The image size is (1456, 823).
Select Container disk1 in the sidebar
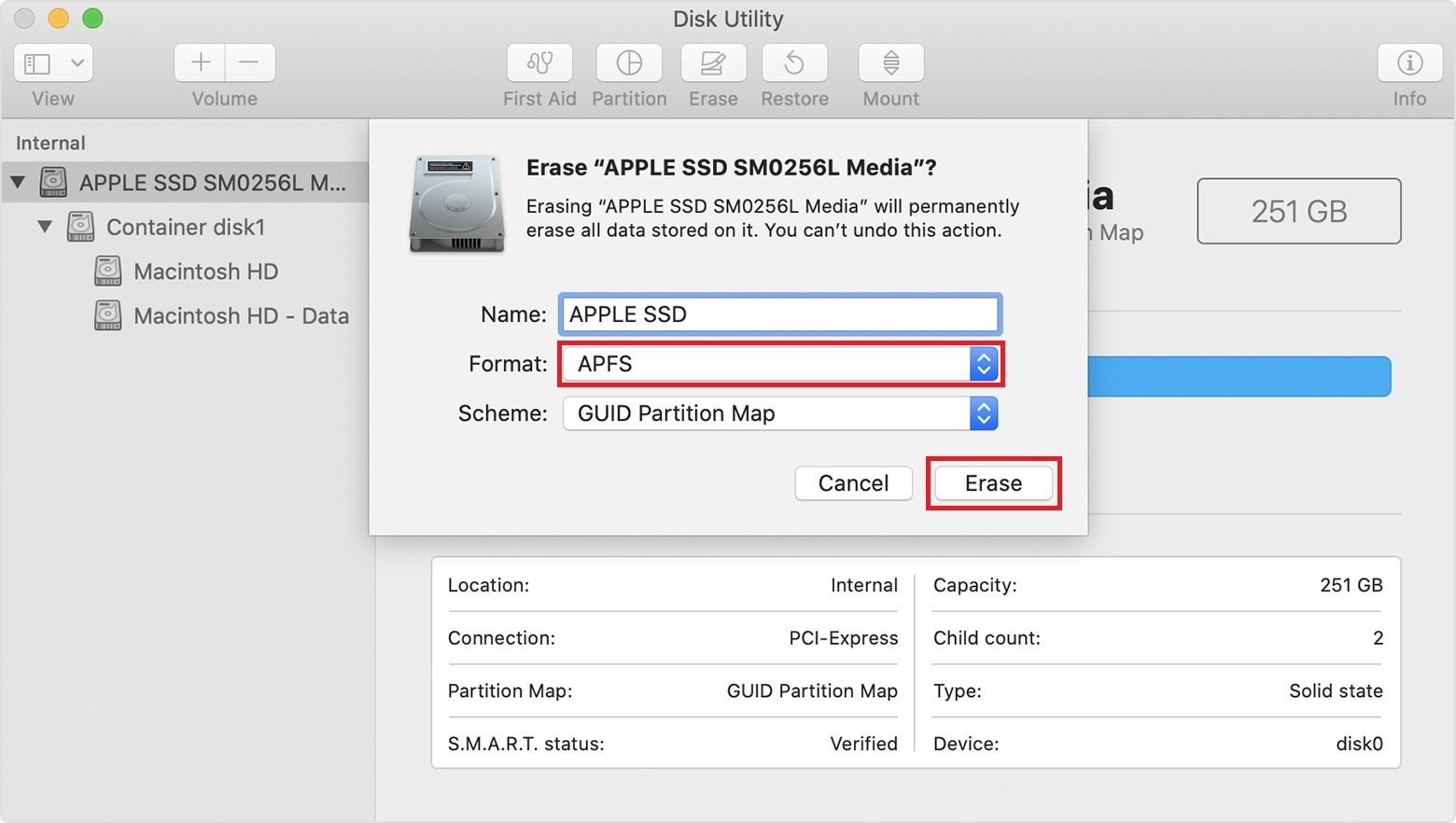click(x=186, y=227)
